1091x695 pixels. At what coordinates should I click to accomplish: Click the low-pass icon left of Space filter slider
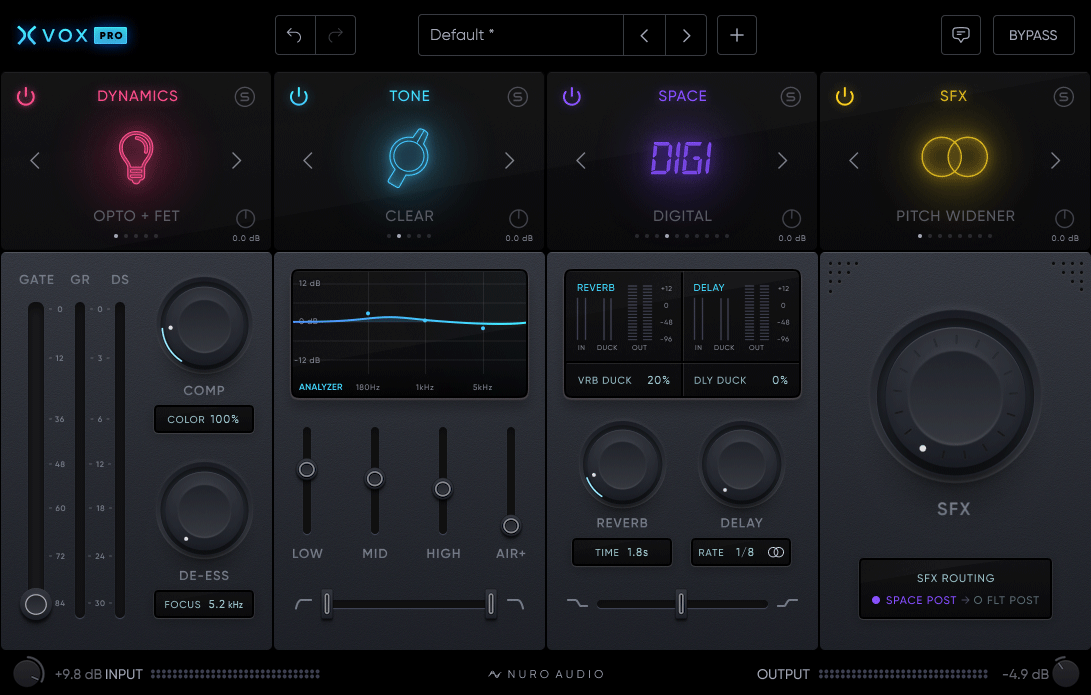(577, 602)
